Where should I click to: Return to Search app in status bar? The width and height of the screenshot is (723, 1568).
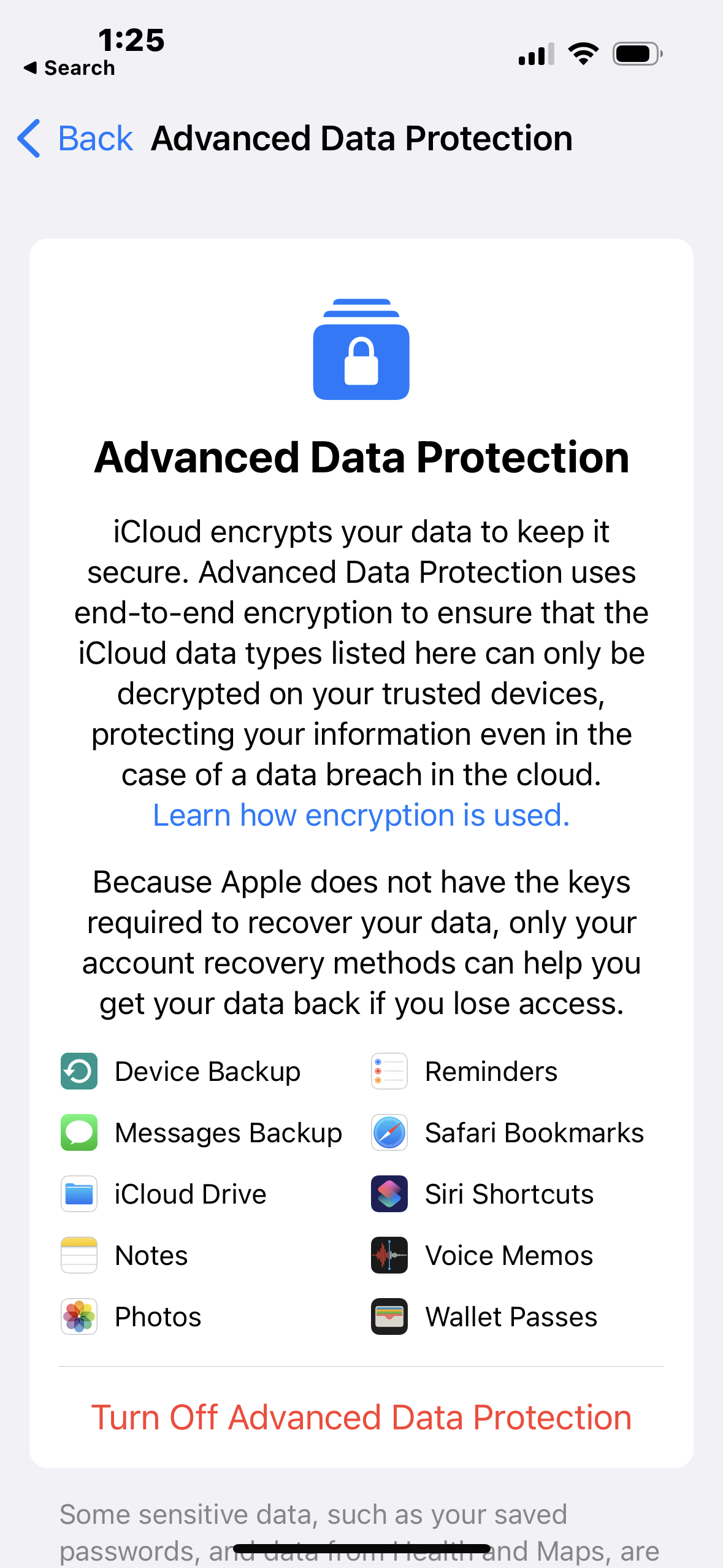click(x=70, y=67)
